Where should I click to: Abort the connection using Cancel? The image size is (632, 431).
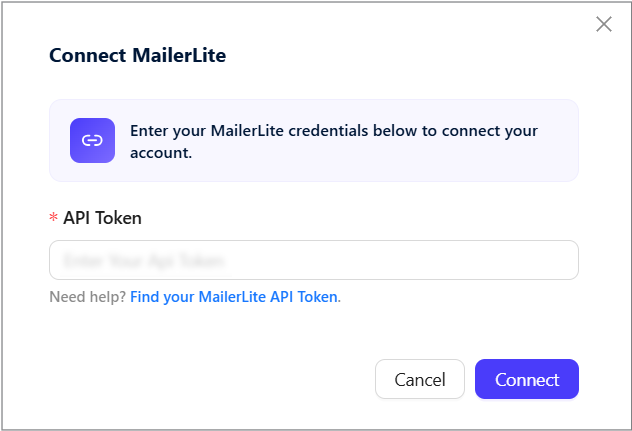pyautogui.click(x=420, y=379)
